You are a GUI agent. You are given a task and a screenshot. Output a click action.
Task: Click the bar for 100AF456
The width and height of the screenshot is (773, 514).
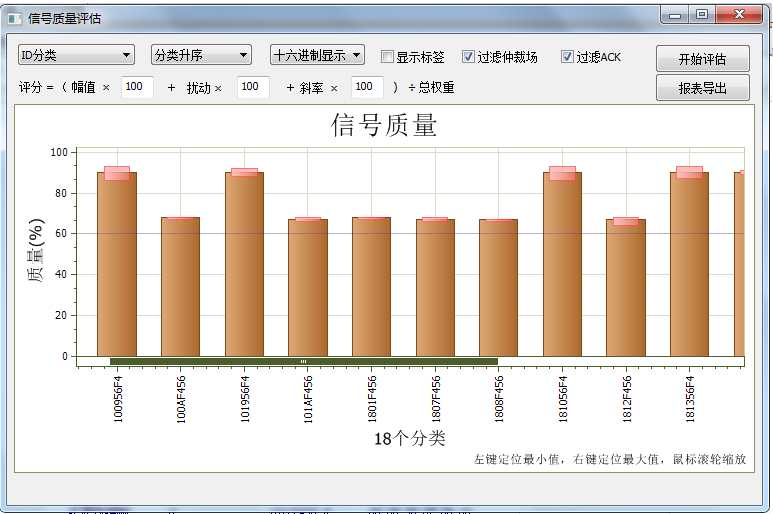tap(180, 286)
